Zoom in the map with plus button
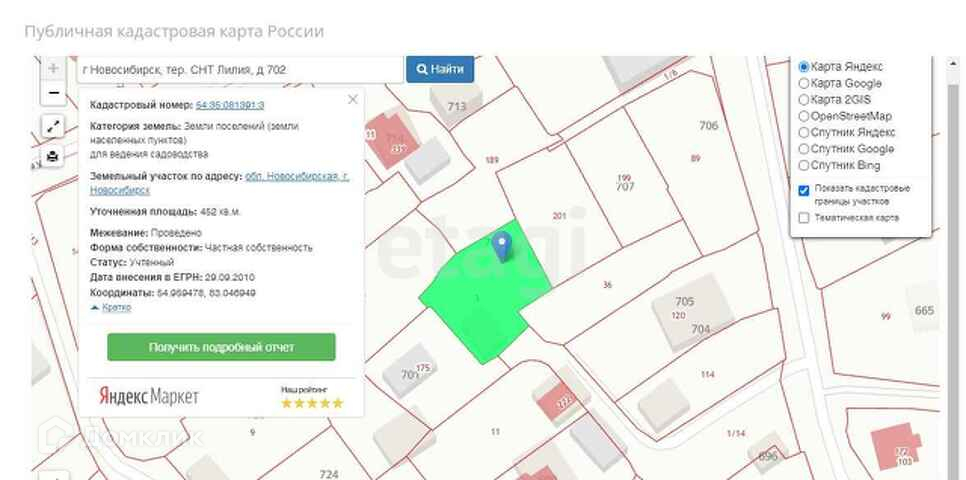966x480 pixels. point(54,68)
